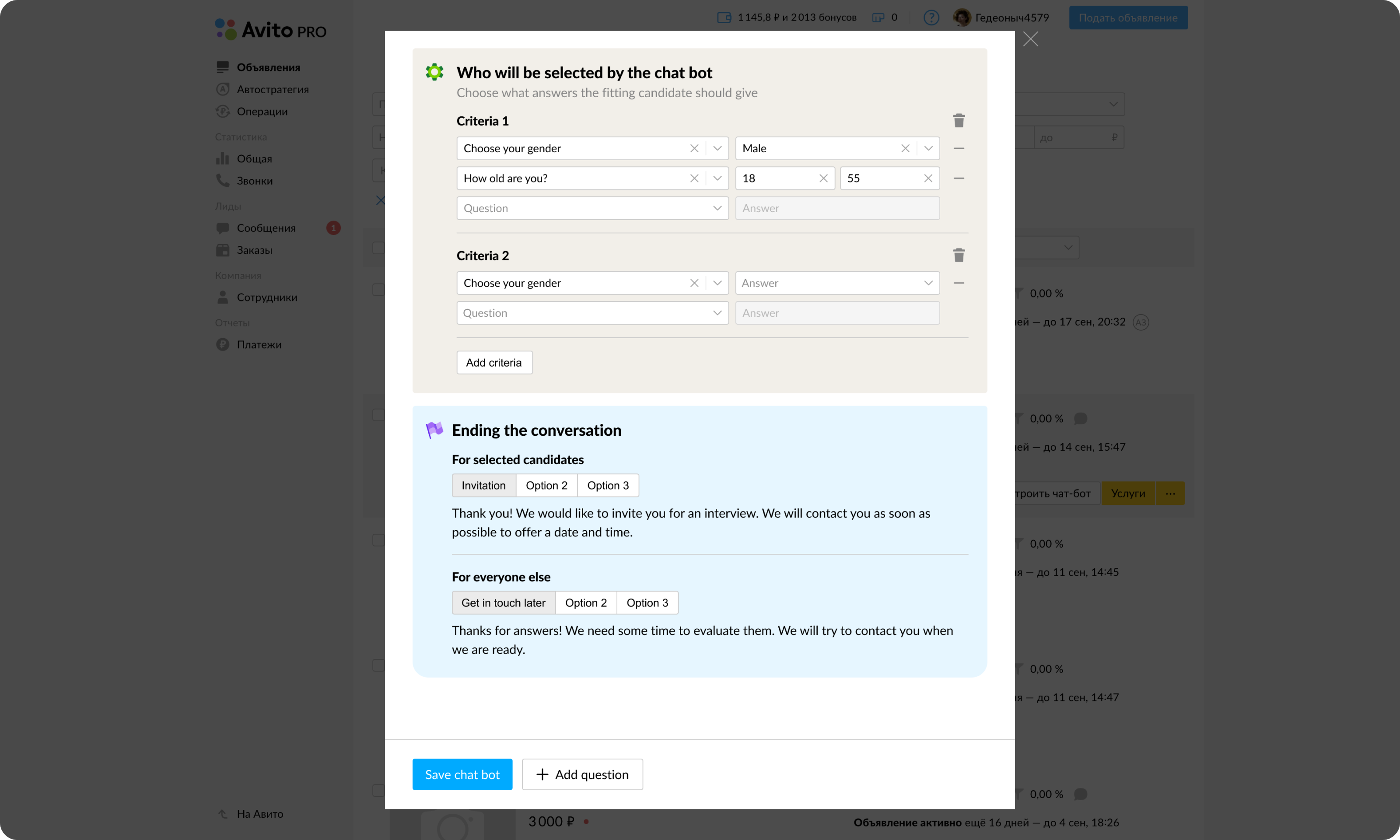Select the Get in touch later tab

[x=503, y=602]
